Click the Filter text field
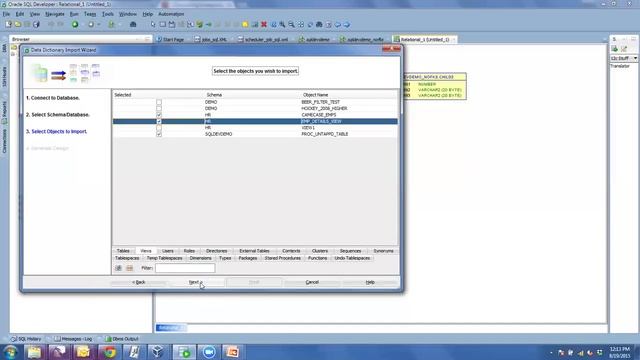 pyautogui.click(x=185, y=268)
